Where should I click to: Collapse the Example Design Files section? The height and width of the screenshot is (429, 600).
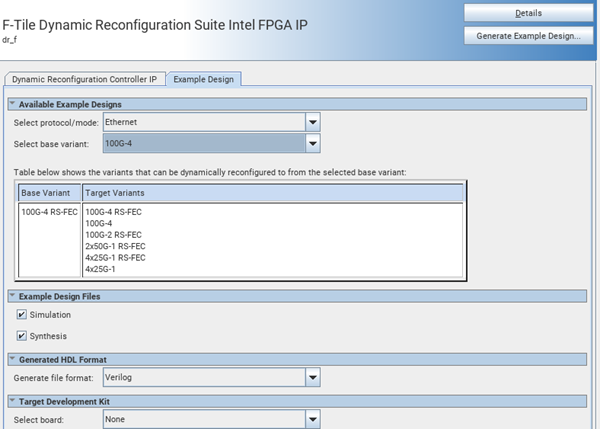12,296
